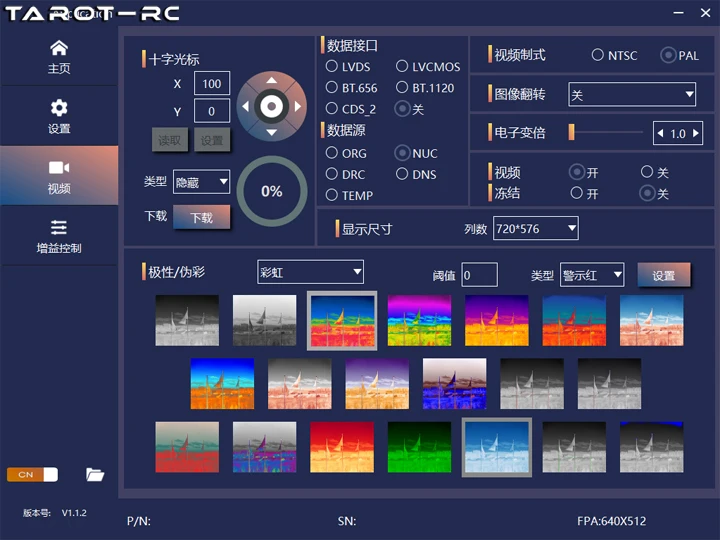The image size is (720, 540).
Task: Open the 增益控制 gain control tab
Action: (x=59, y=236)
